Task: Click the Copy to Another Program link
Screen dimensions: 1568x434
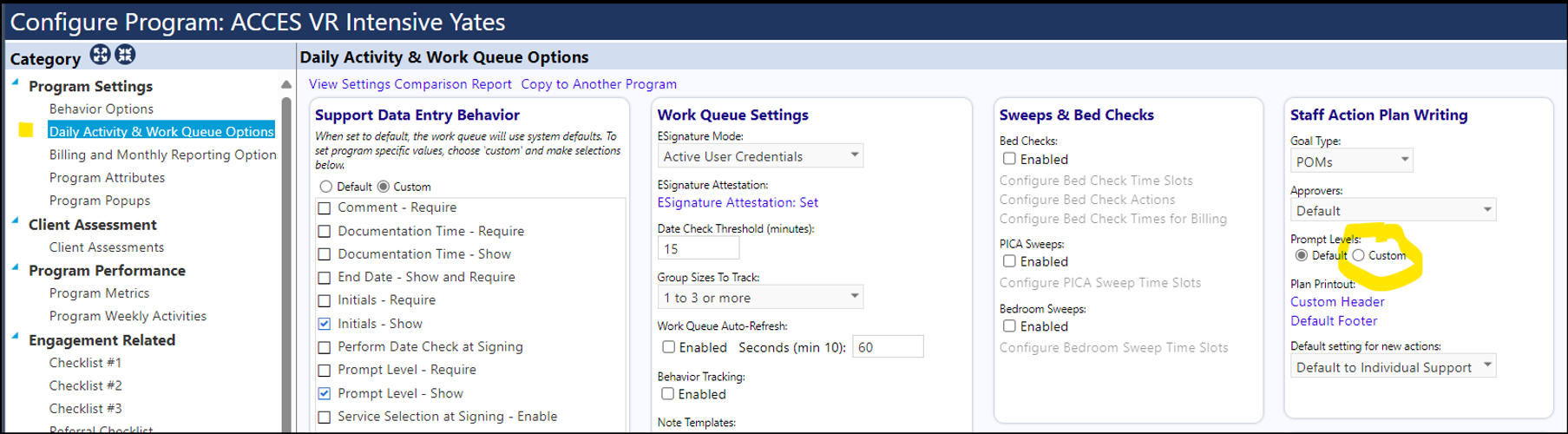Action: click(x=599, y=84)
